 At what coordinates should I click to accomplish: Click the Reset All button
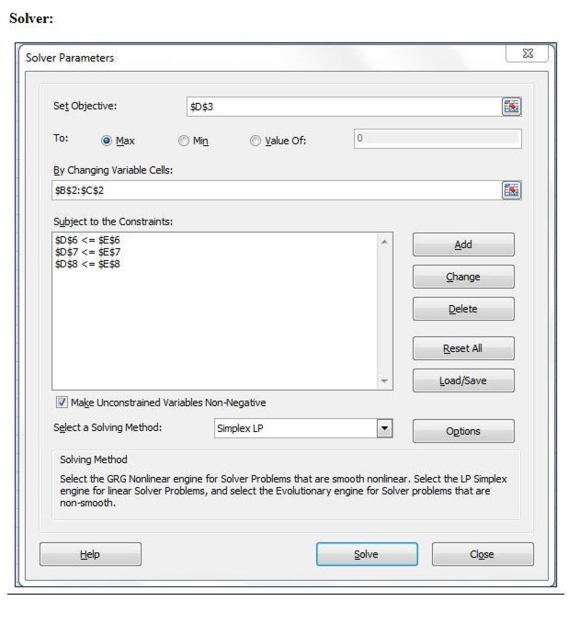click(x=463, y=348)
